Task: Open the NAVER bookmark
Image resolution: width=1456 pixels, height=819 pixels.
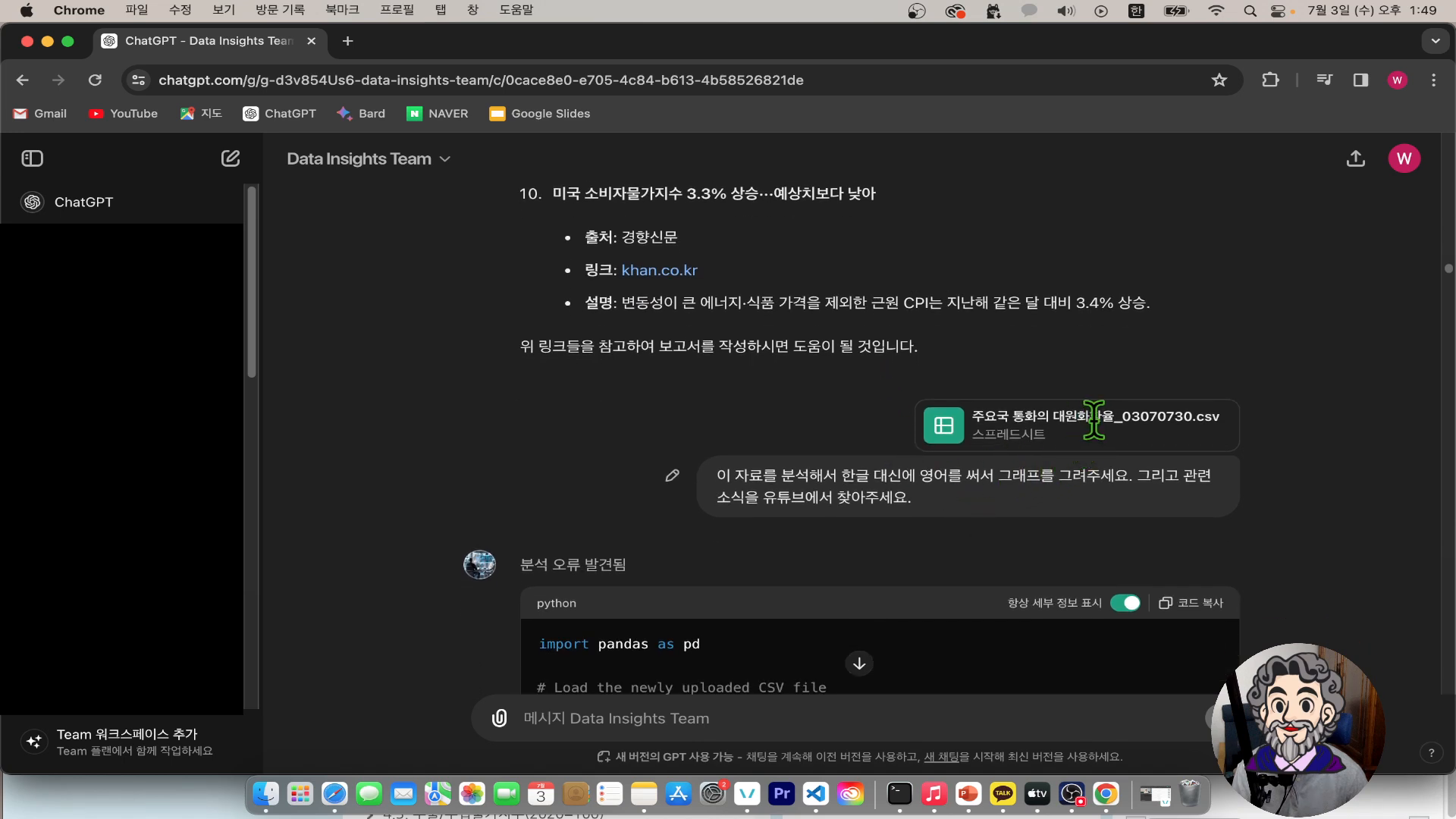Action: pos(438,114)
